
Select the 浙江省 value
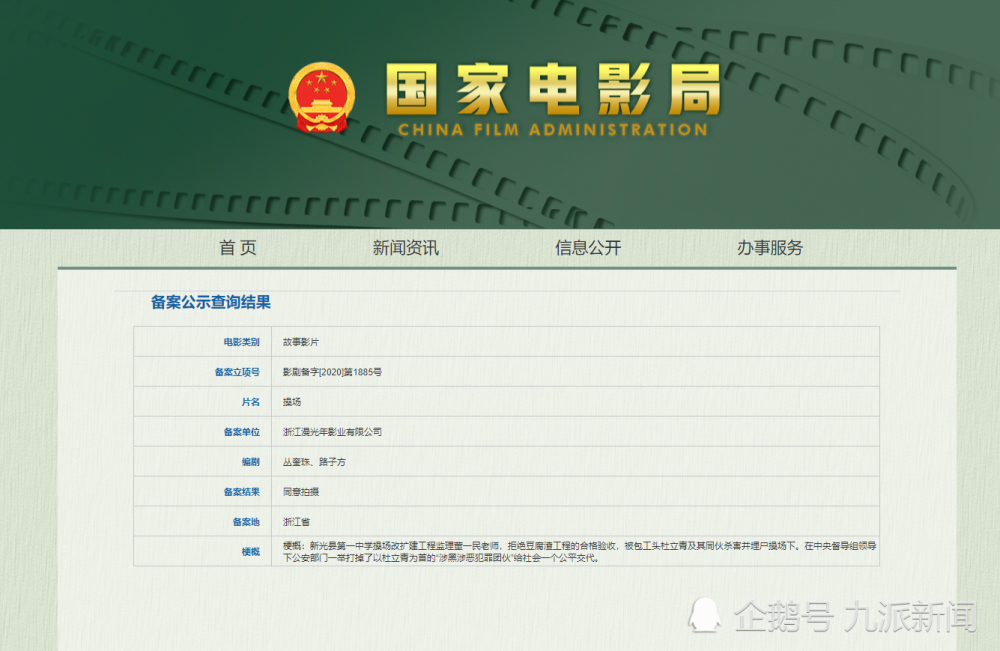tap(297, 522)
